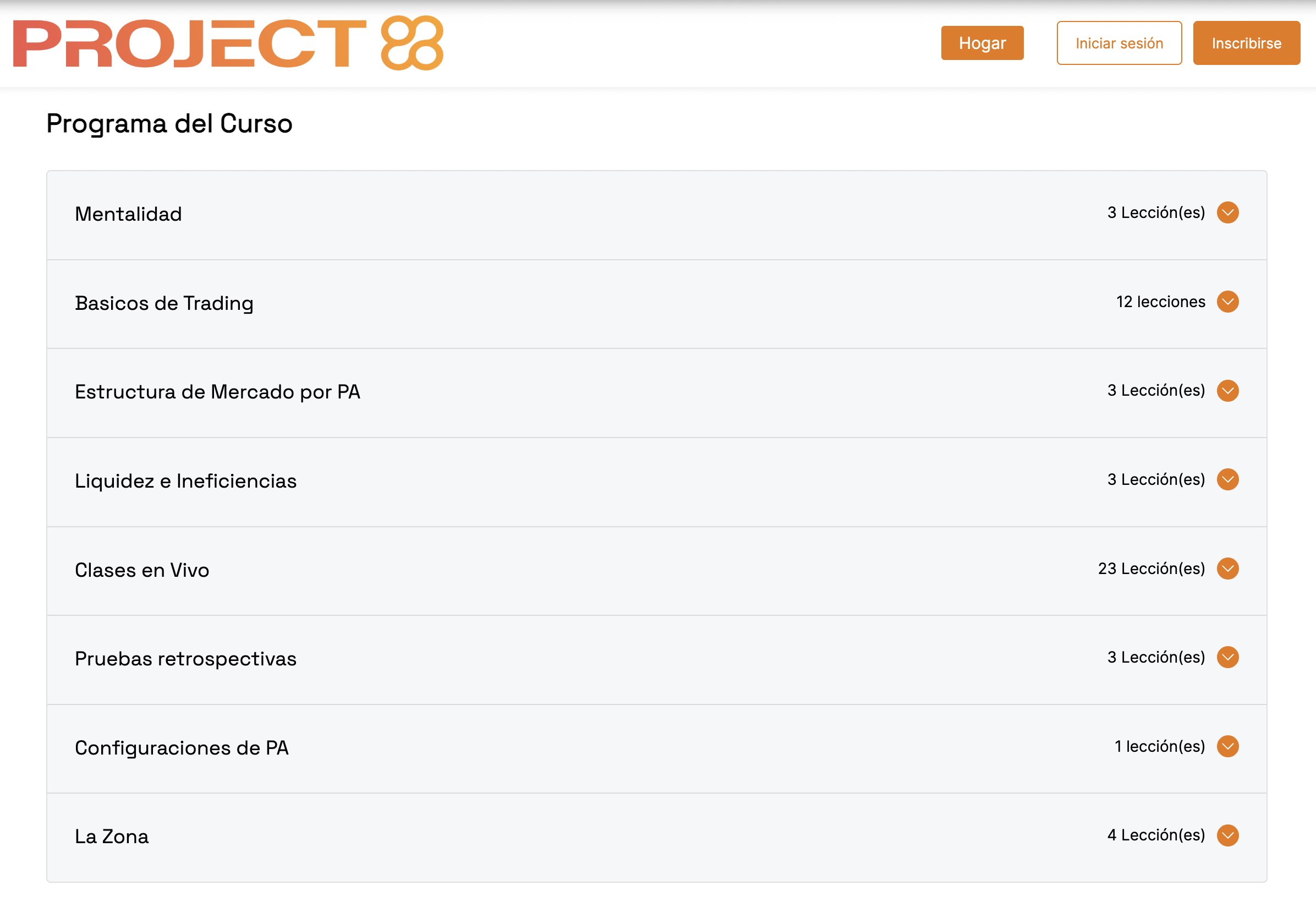Click the Inscribirse button
The width and height of the screenshot is (1316, 907).
(1247, 42)
